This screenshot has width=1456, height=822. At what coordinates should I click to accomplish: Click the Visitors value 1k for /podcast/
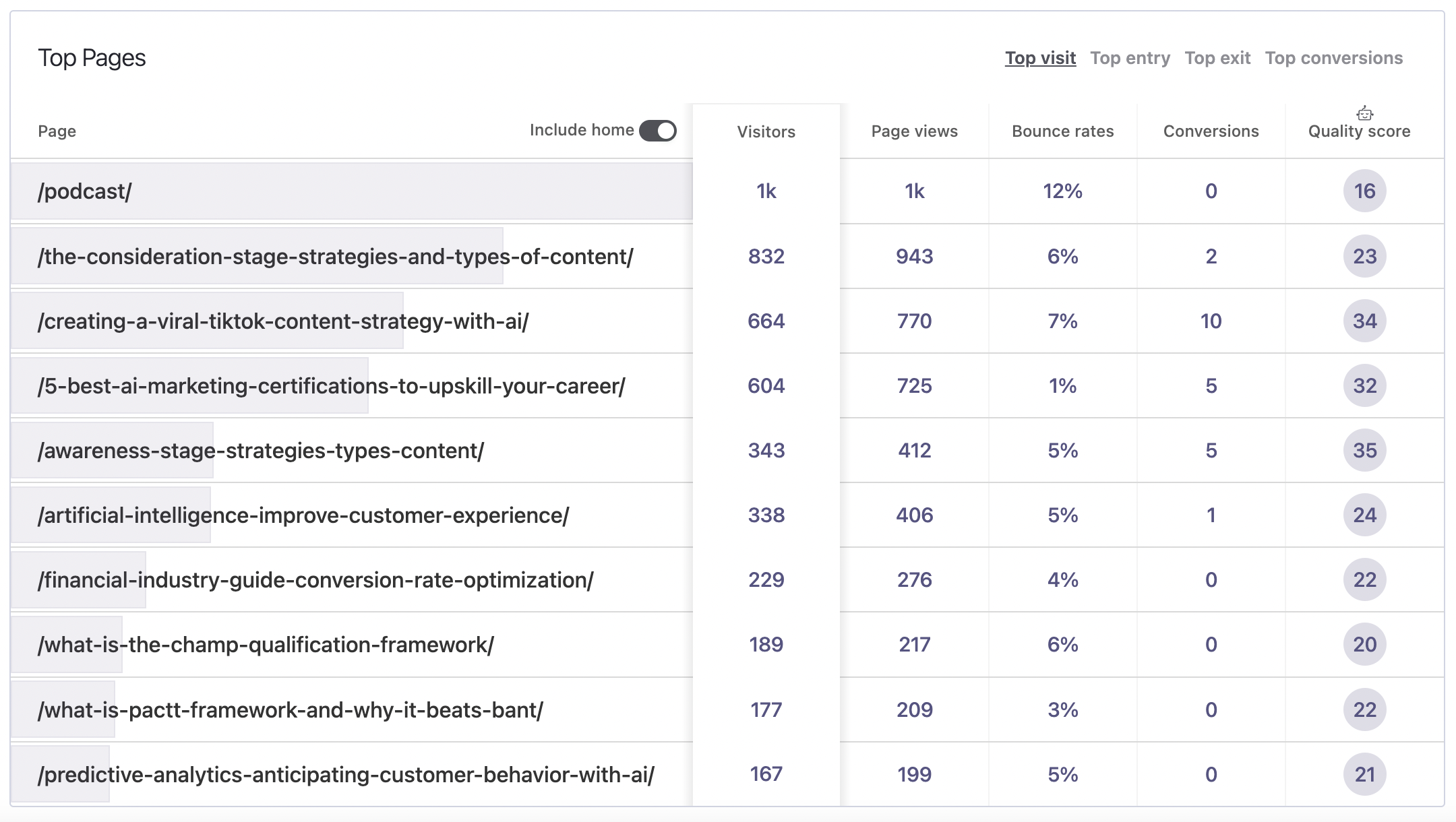(766, 191)
